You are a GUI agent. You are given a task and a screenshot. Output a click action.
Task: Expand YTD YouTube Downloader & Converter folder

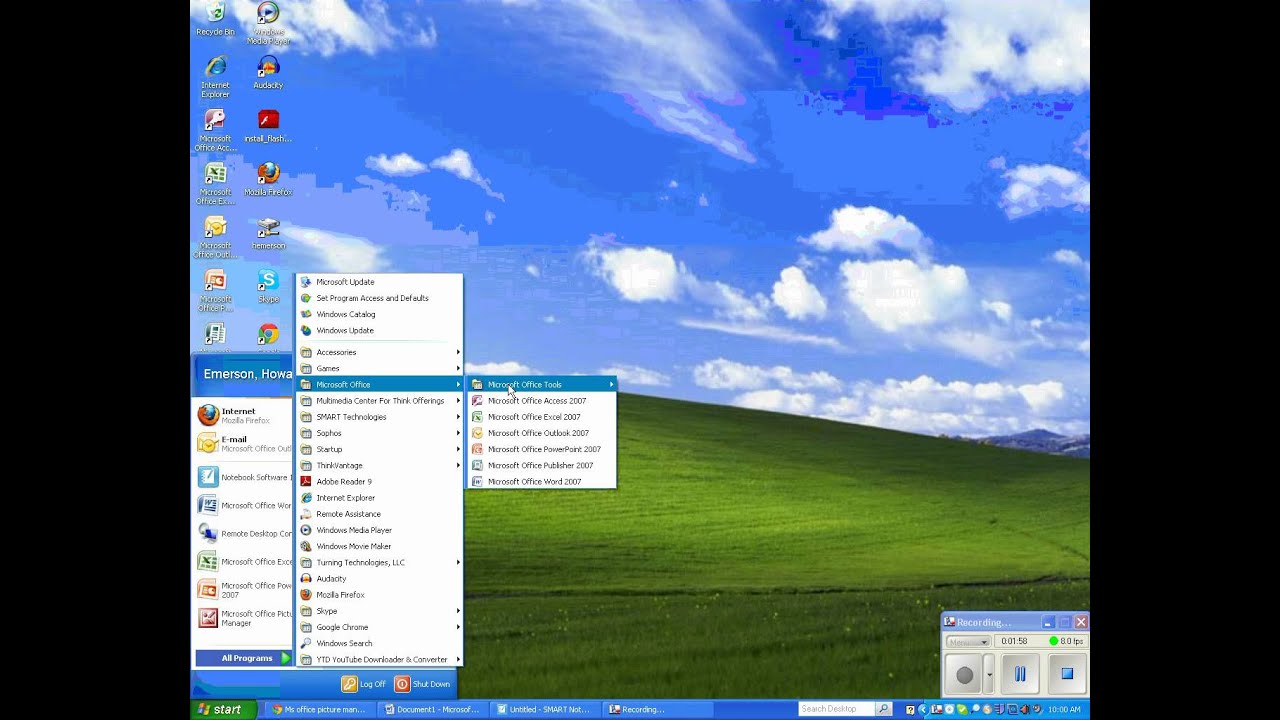pos(379,659)
